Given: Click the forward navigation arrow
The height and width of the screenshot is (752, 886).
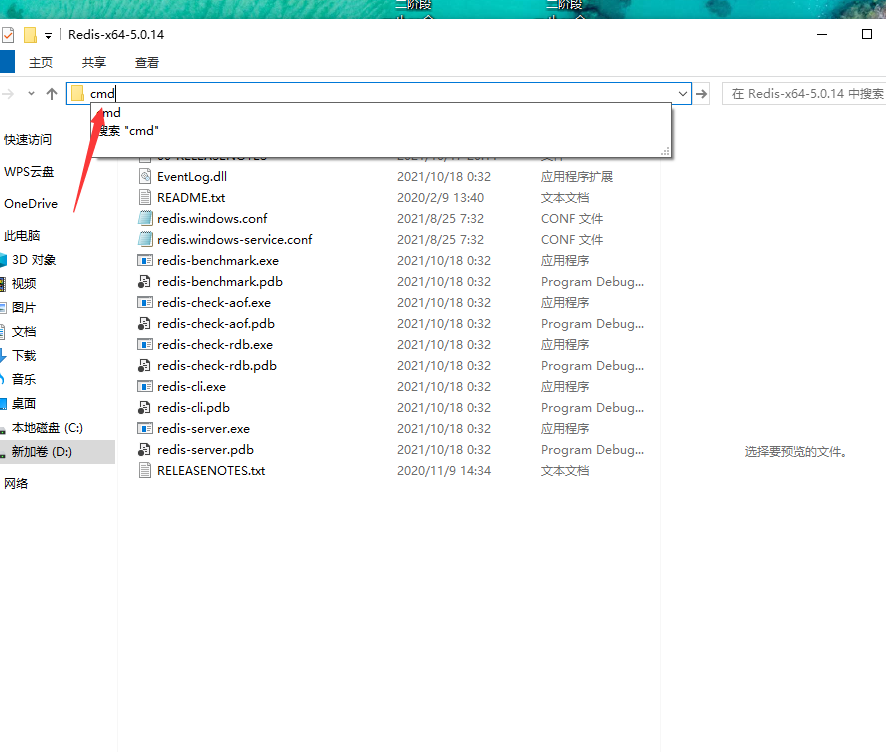Looking at the screenshot, I should pyautogui.click(x=7, y=94).
